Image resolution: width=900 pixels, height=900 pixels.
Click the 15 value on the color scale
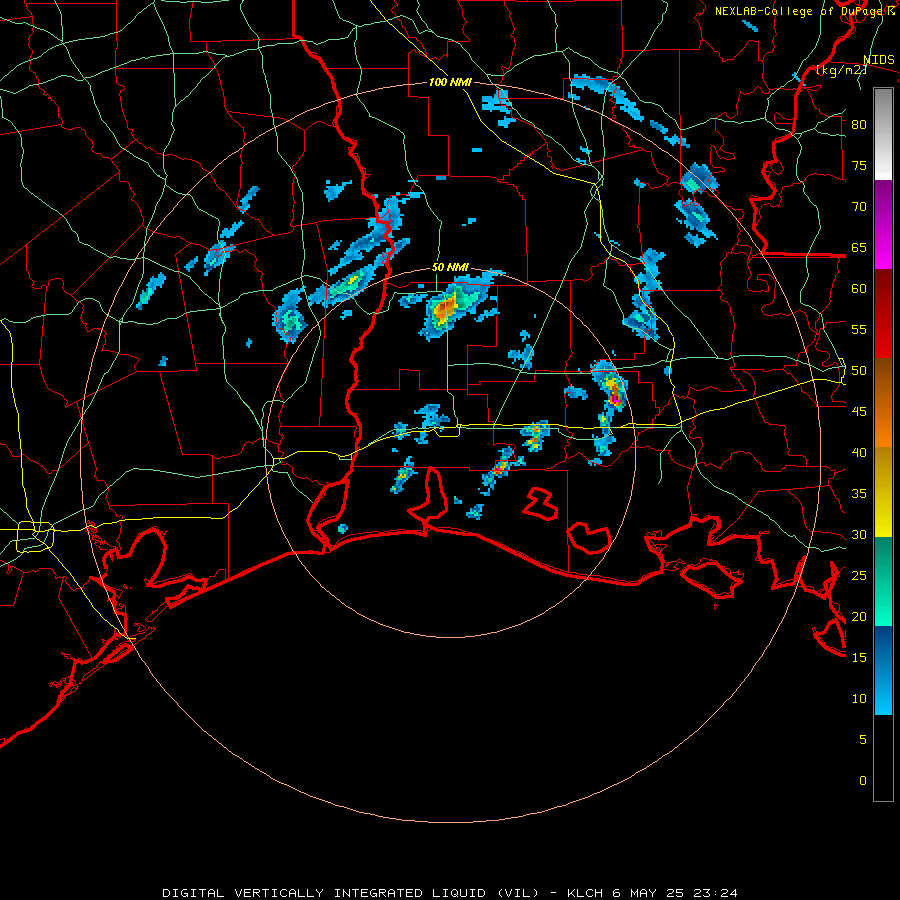coord(859,658)
